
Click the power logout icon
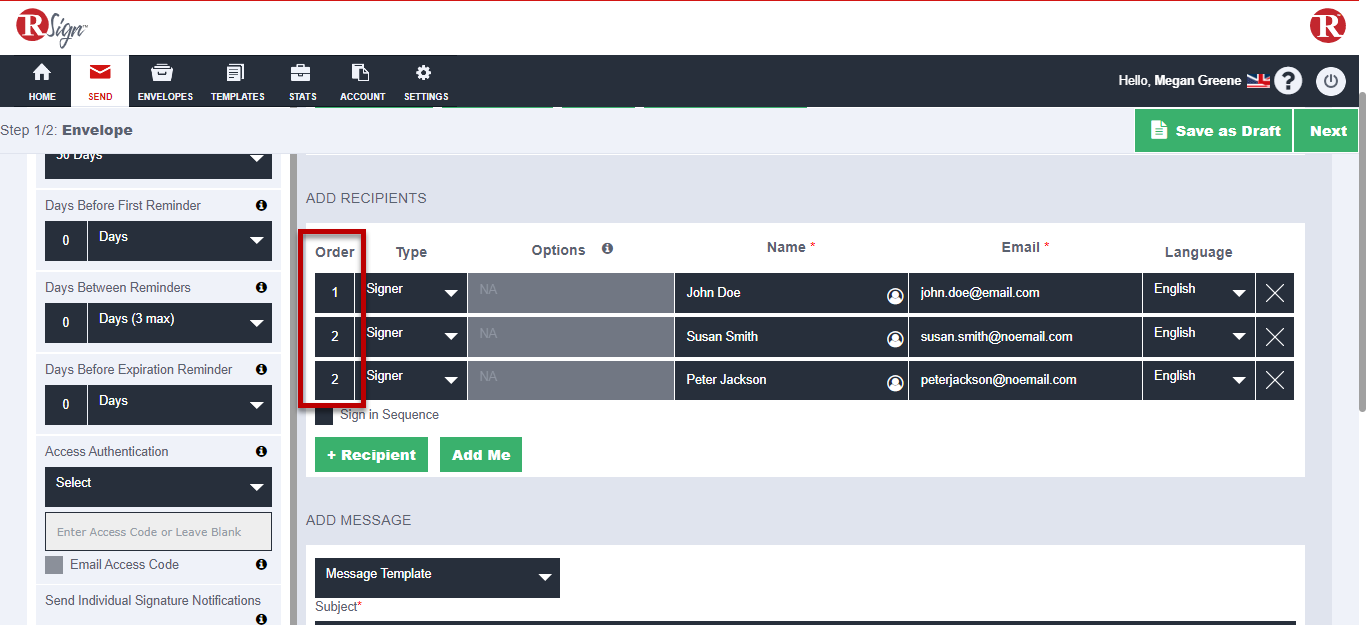[x=1330, y=81]
